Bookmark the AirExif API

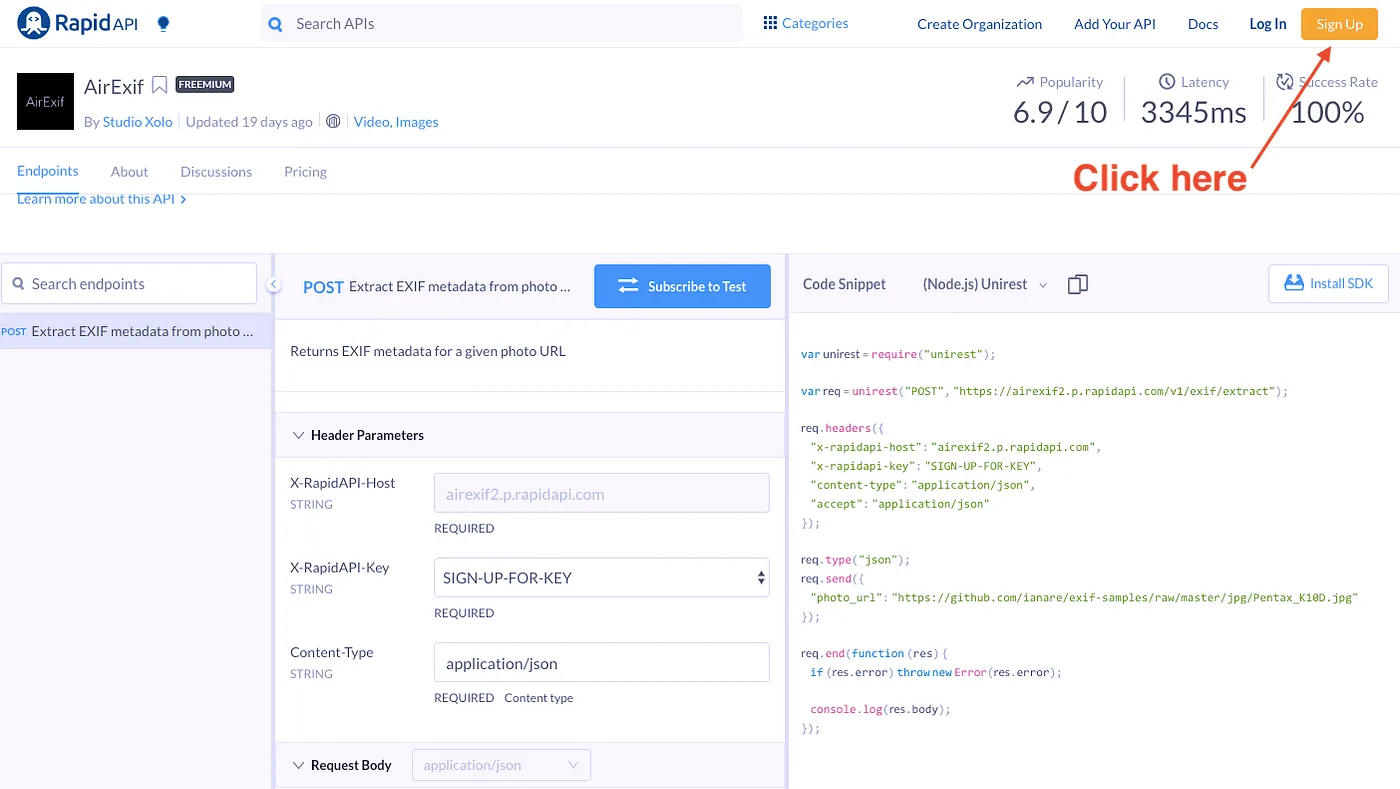pyautogui.click(x=160, y=85)
